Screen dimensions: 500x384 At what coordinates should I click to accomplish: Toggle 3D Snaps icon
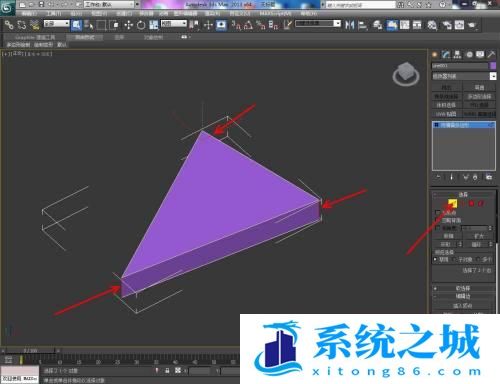pyautogui.click(x=236, y=25)
